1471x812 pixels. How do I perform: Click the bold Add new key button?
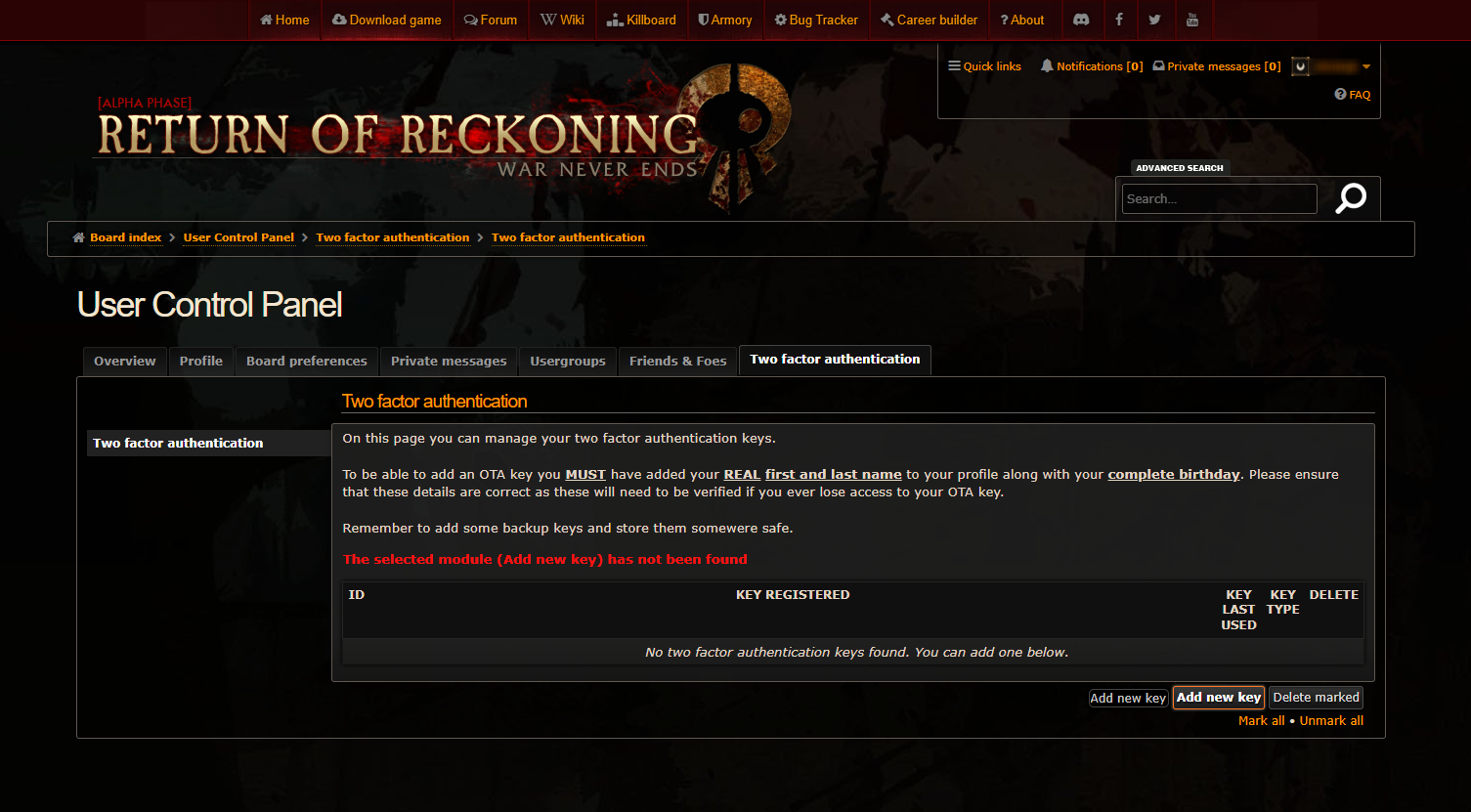(1219, 698)
